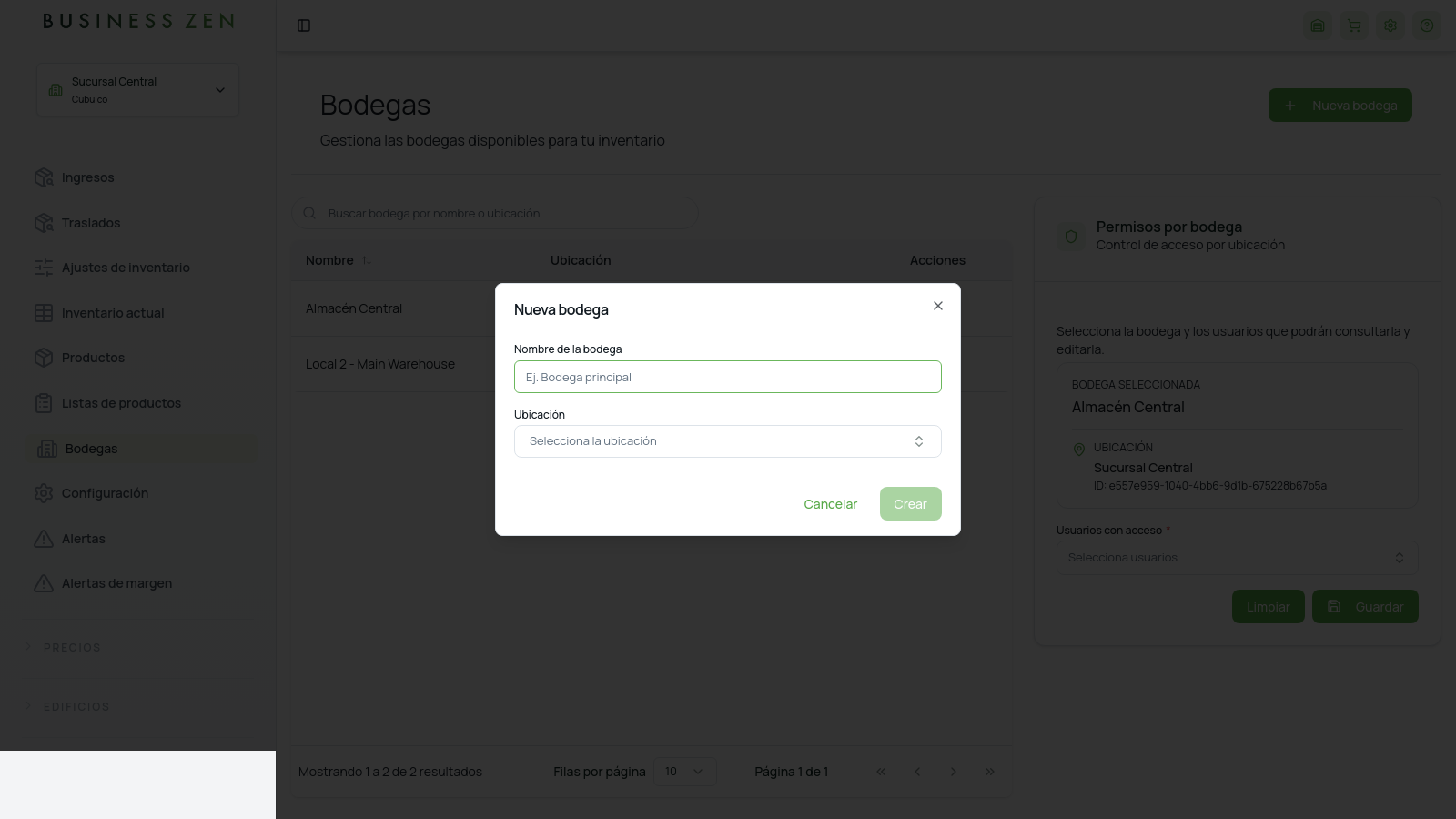The width and height of the screenshot is (1456, 819).
Task: Click the Alertas warning icon
Action: [44, 539]
